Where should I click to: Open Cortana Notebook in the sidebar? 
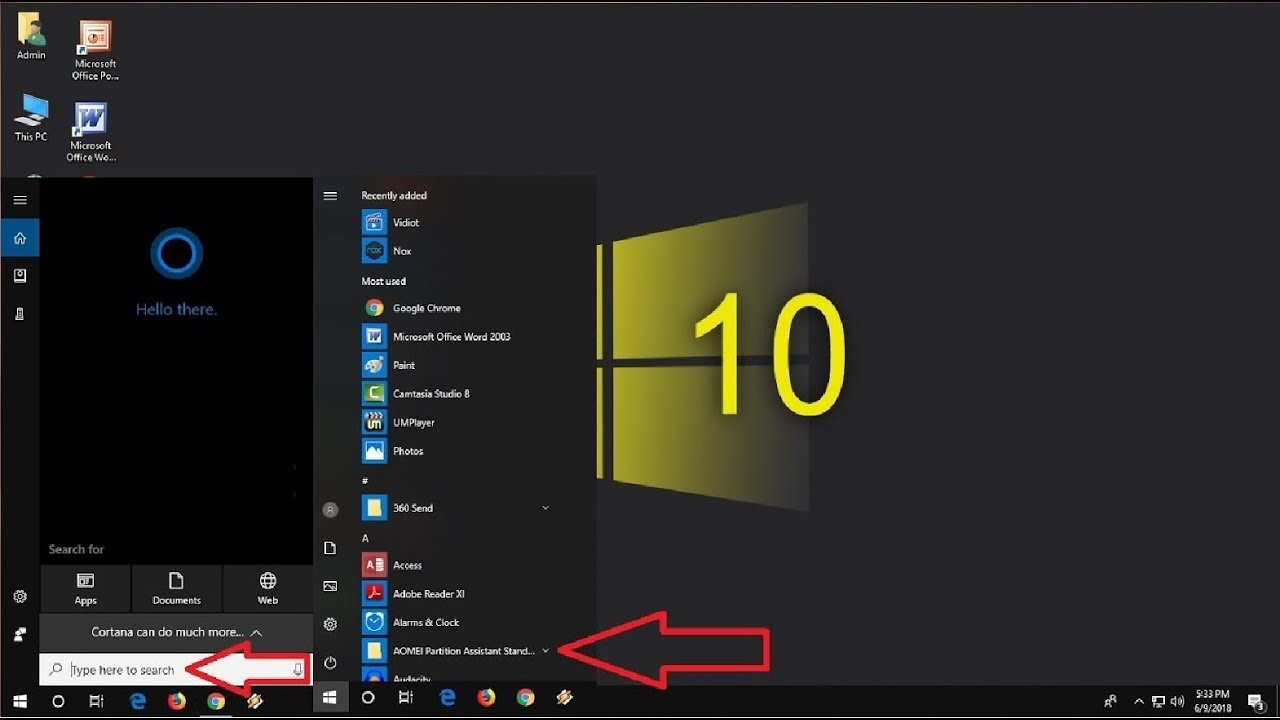(19, 276)
